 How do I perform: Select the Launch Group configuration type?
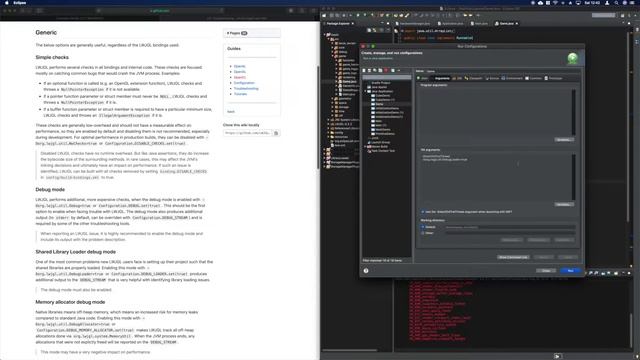pyautogui.click(x=380, y=142)
